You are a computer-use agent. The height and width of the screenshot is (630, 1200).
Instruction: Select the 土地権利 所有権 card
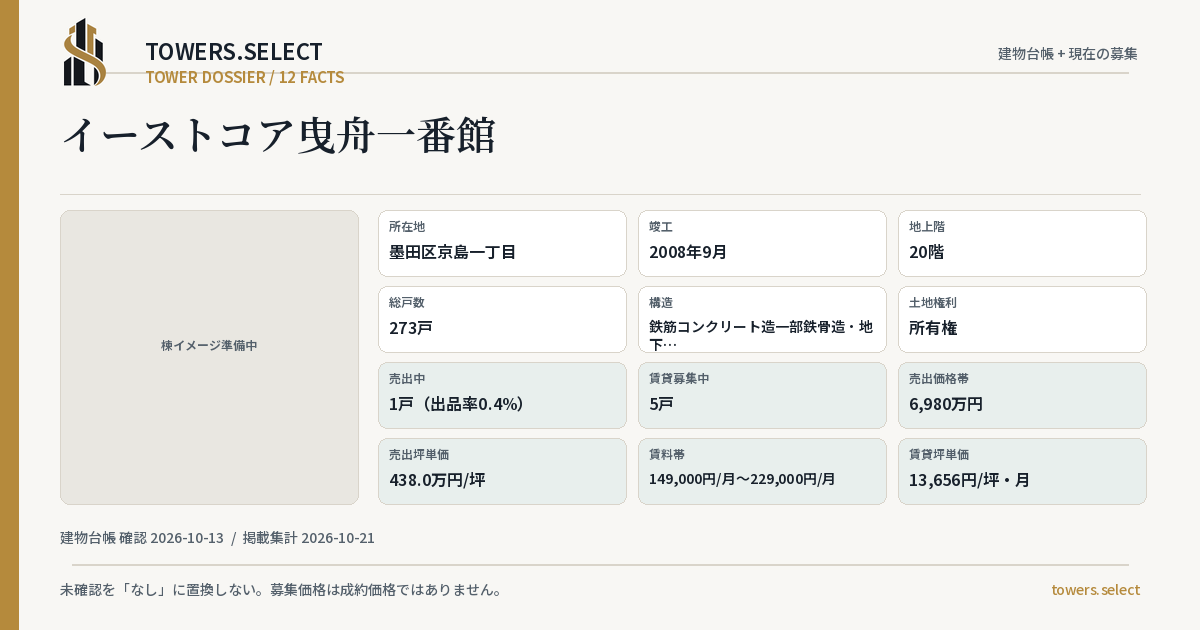[x=1022, y=319]
